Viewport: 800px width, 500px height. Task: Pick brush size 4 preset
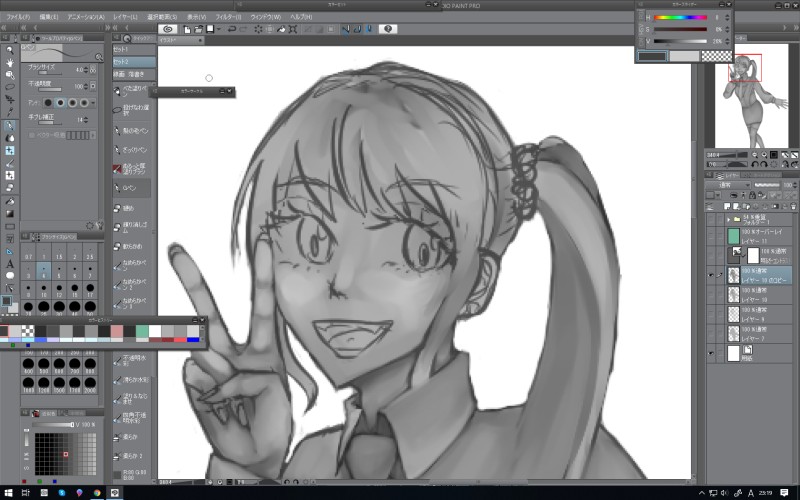pos(44,271)
